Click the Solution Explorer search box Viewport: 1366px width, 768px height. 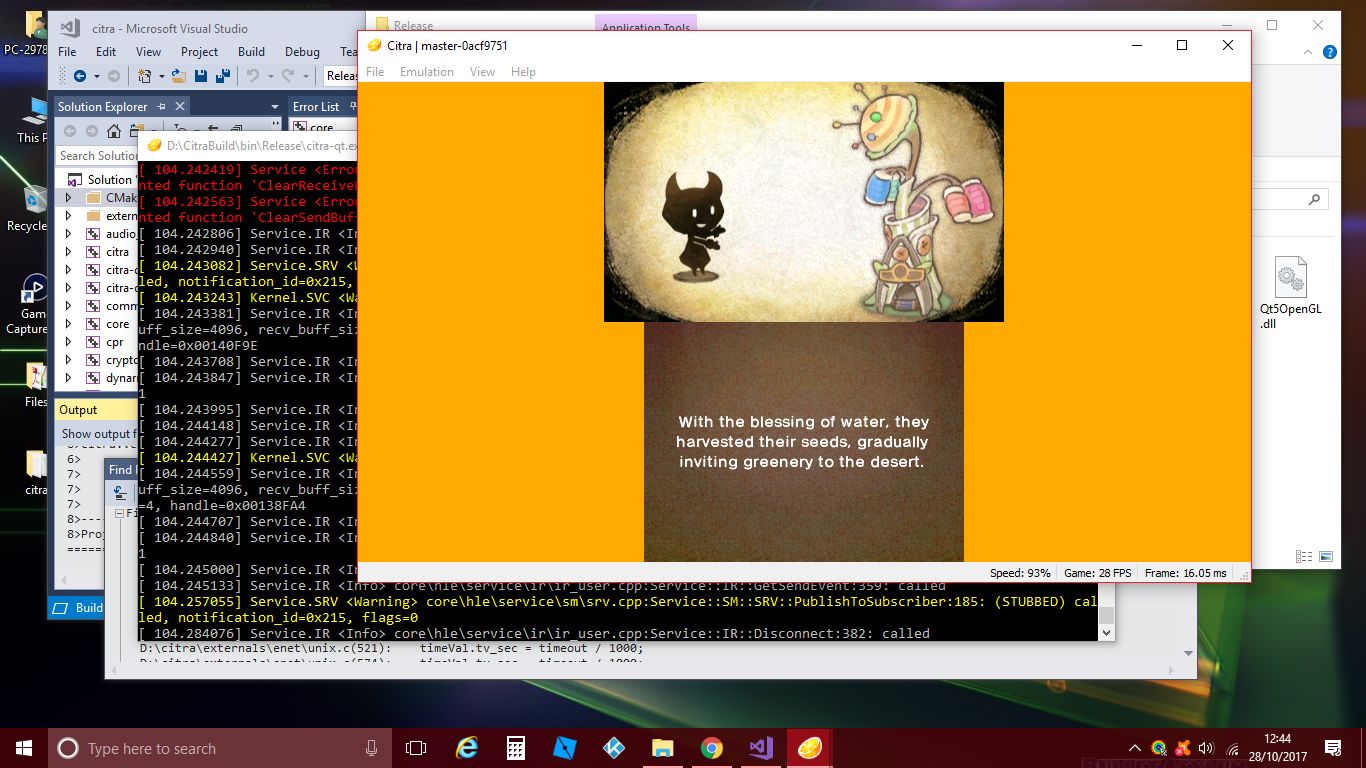(97, 156)
